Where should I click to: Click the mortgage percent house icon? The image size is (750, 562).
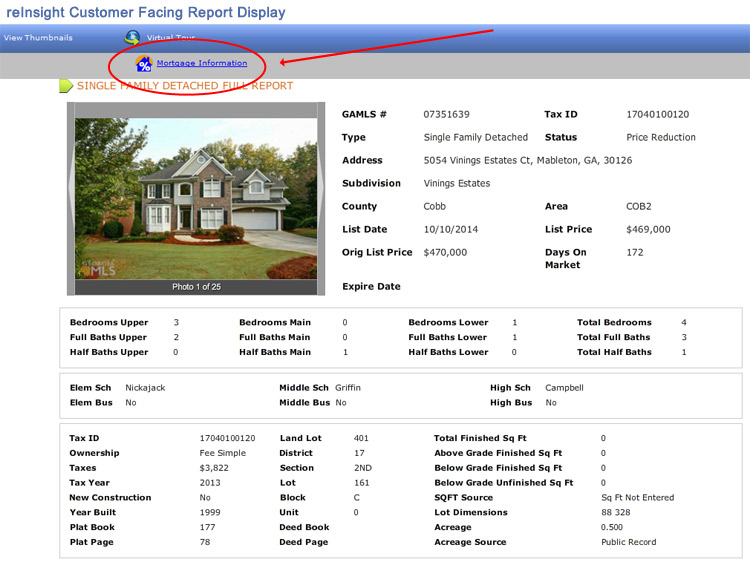click(143, 64)
